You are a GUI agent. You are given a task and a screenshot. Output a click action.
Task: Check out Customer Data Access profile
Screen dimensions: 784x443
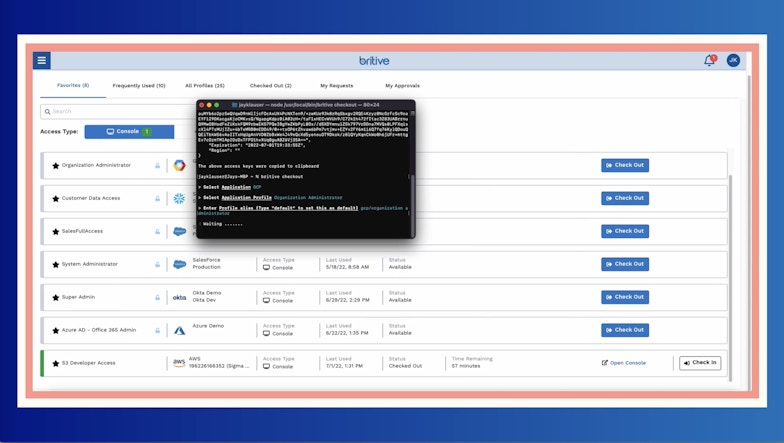[625, 198]
